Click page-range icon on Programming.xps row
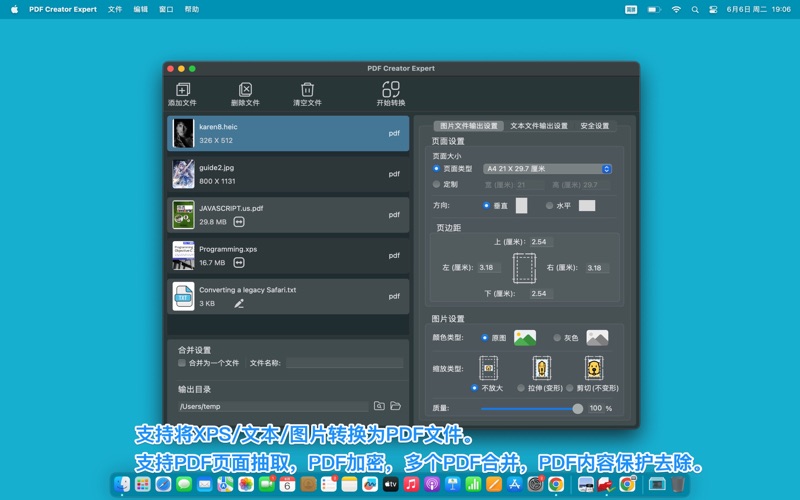This screenshot has height=500, width=800. coord(239,263)
